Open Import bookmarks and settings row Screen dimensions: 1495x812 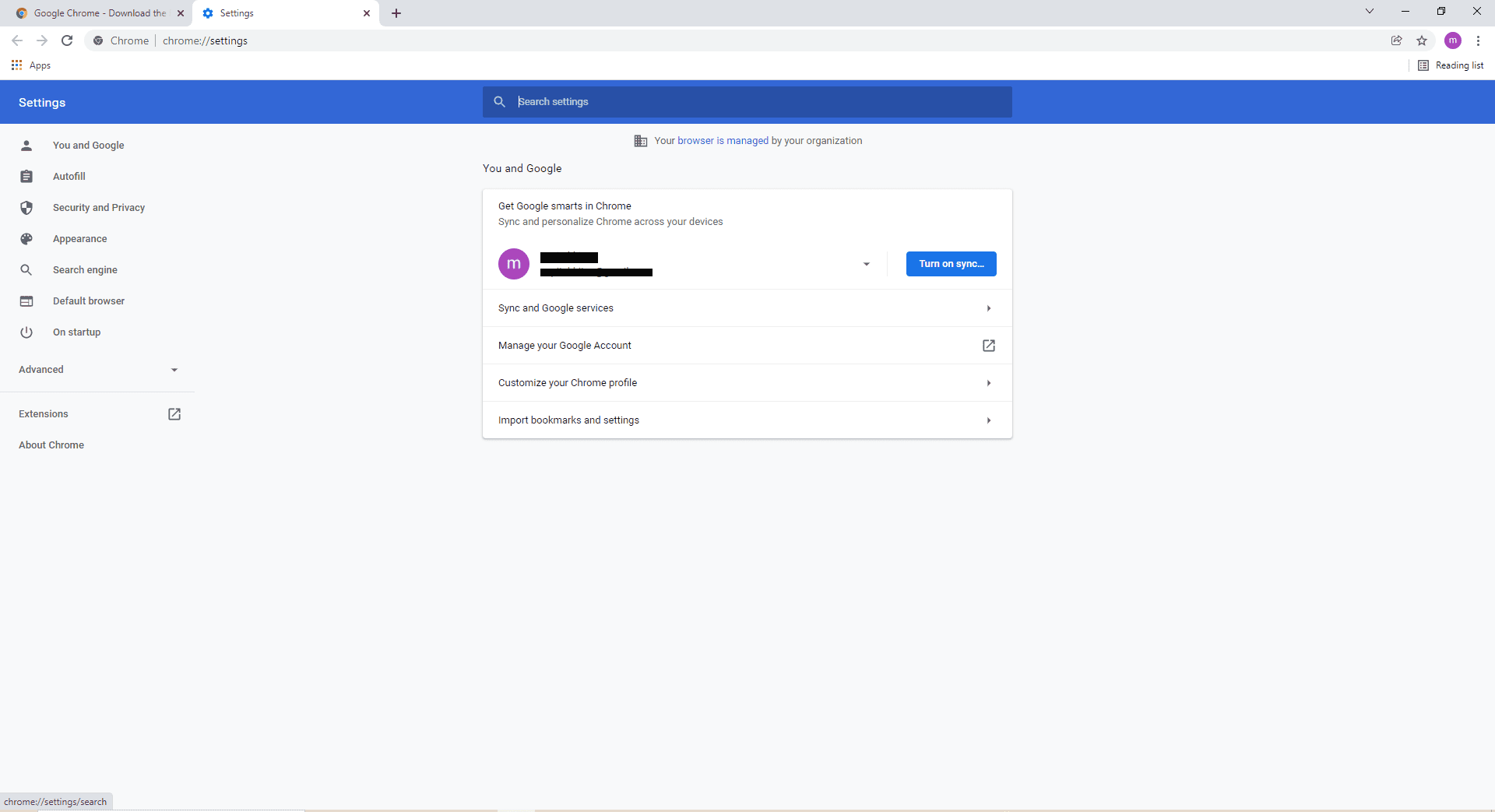[x=747, y=420]
